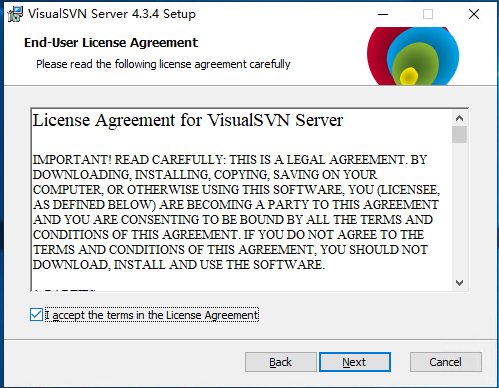
Task: Click the installer icon in the title bar
Action: click(15, 14)
